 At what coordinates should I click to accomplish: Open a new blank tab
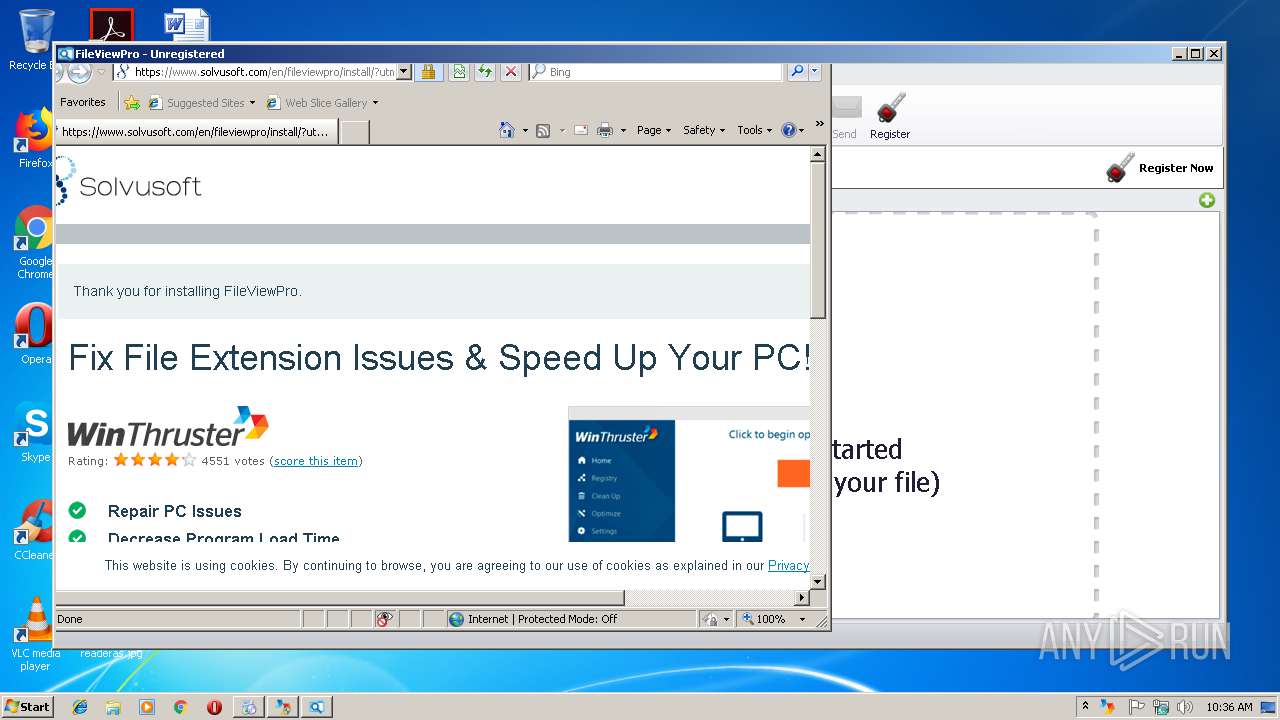[x=355, y=132]
